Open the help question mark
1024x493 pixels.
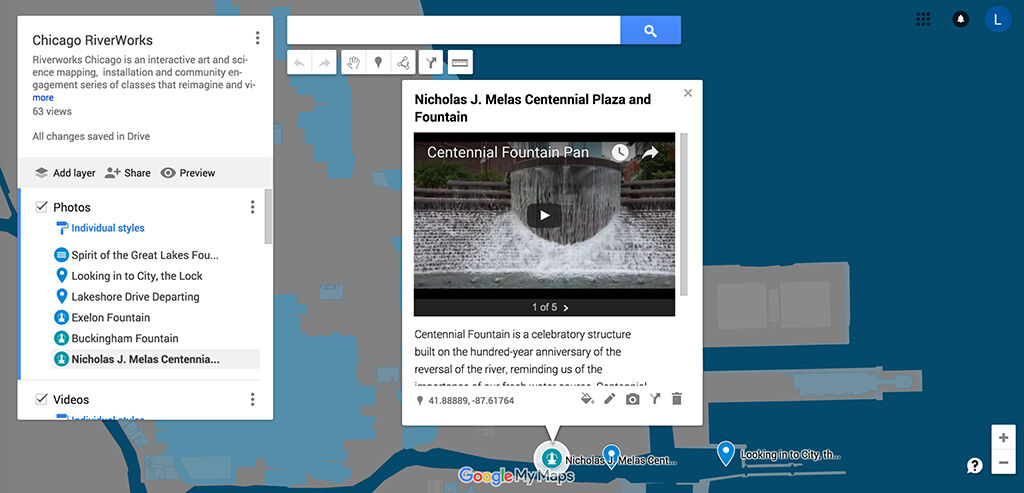point(974,466)
